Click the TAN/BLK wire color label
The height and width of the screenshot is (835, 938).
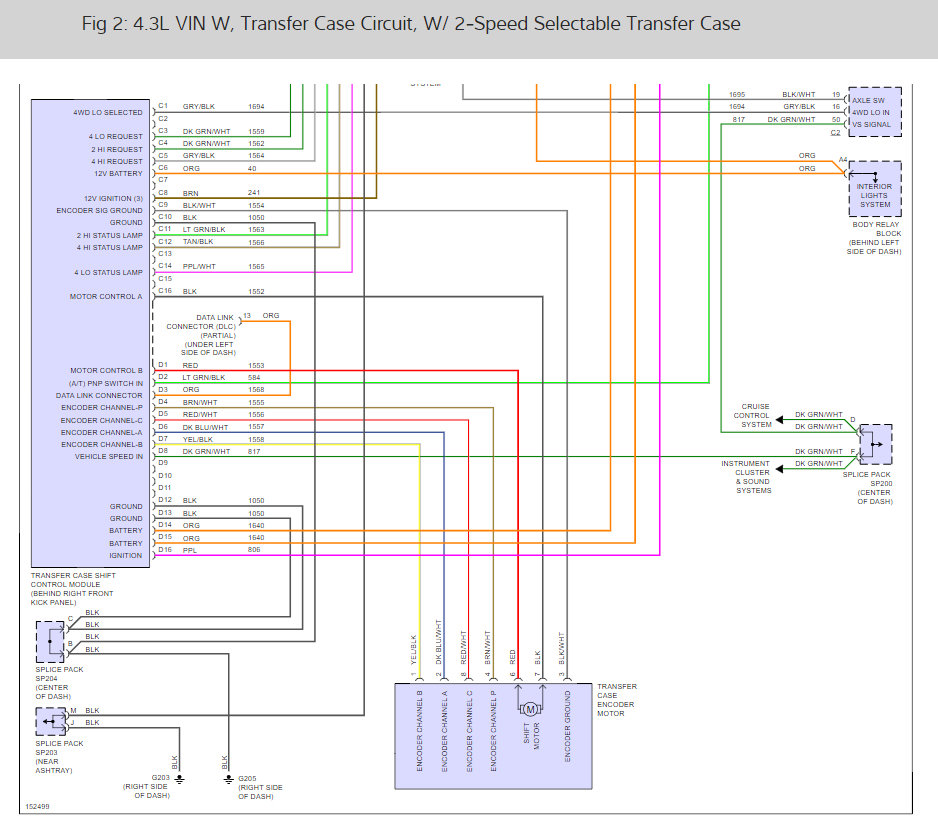point(198,242)
